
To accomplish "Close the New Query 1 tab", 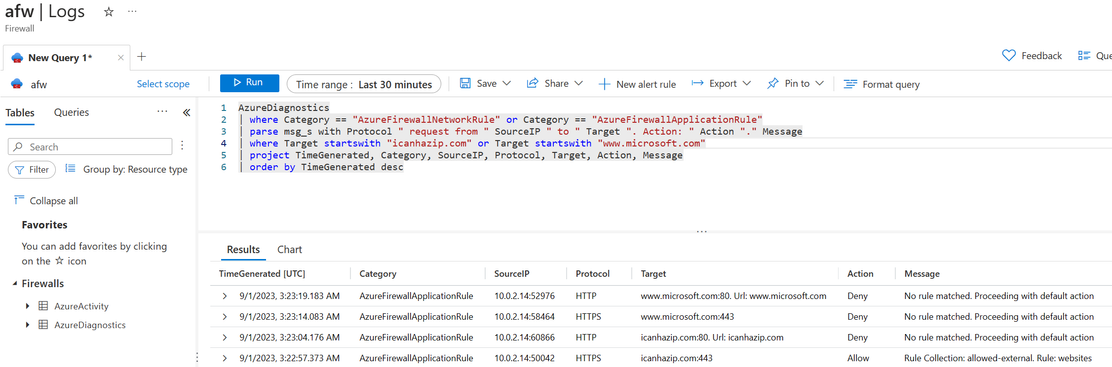I will click(x=121, y=57).
